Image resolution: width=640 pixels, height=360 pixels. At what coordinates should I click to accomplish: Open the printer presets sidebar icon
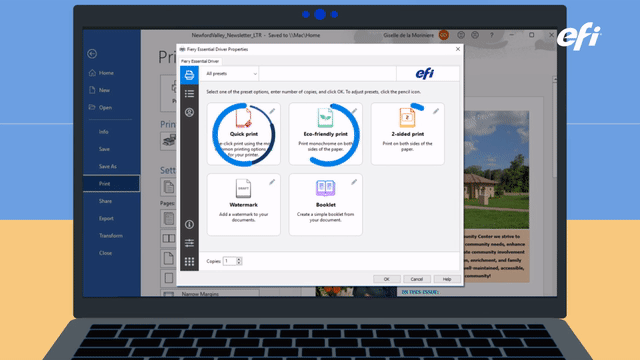pyautogui.click(x=189, y=75)
